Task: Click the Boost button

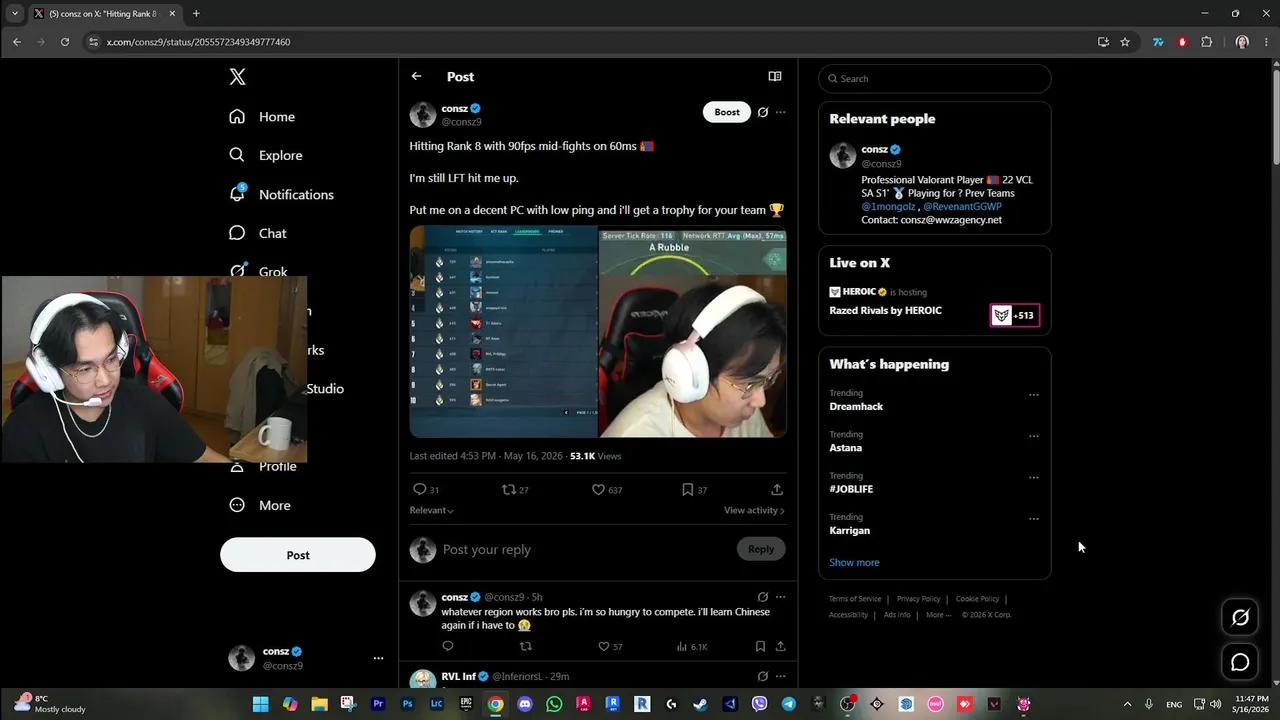Action: click(727, 112)
